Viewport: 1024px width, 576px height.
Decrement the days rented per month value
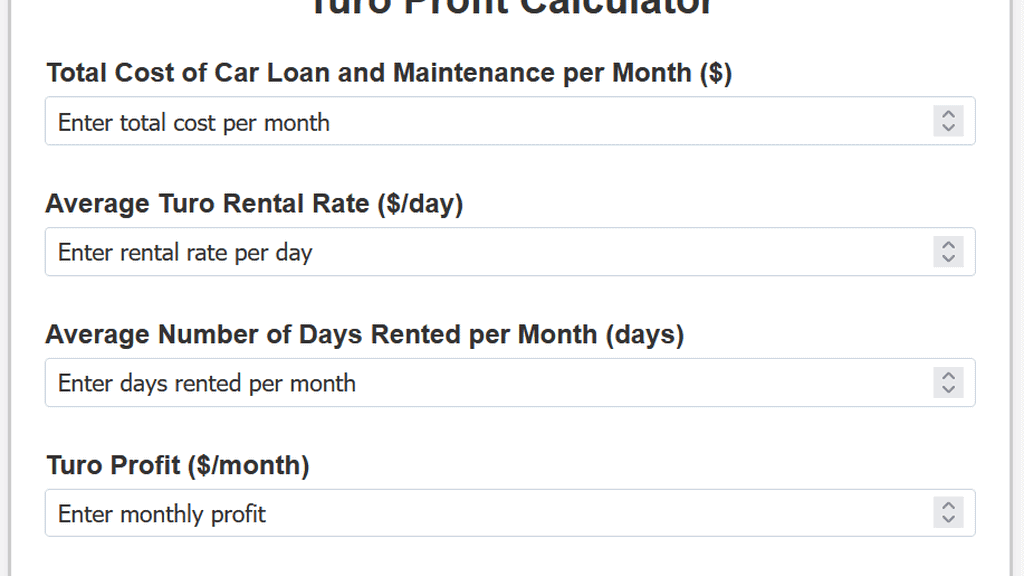[x=947, y=389]
